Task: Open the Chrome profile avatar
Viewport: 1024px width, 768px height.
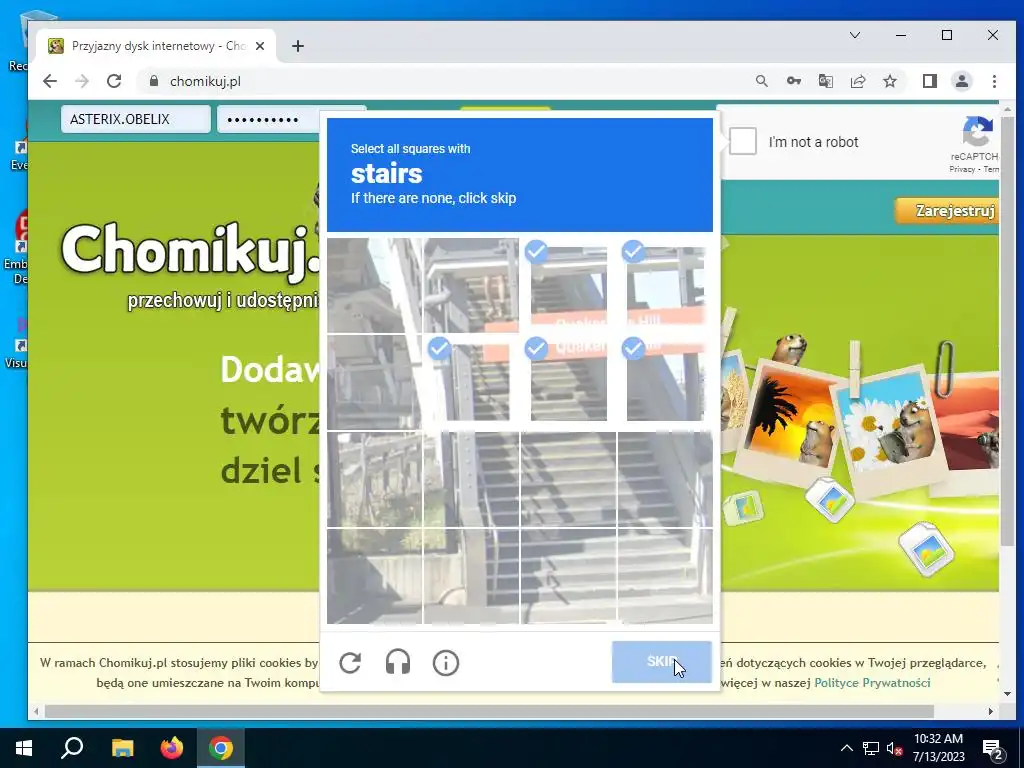Action: click(962, 81)
